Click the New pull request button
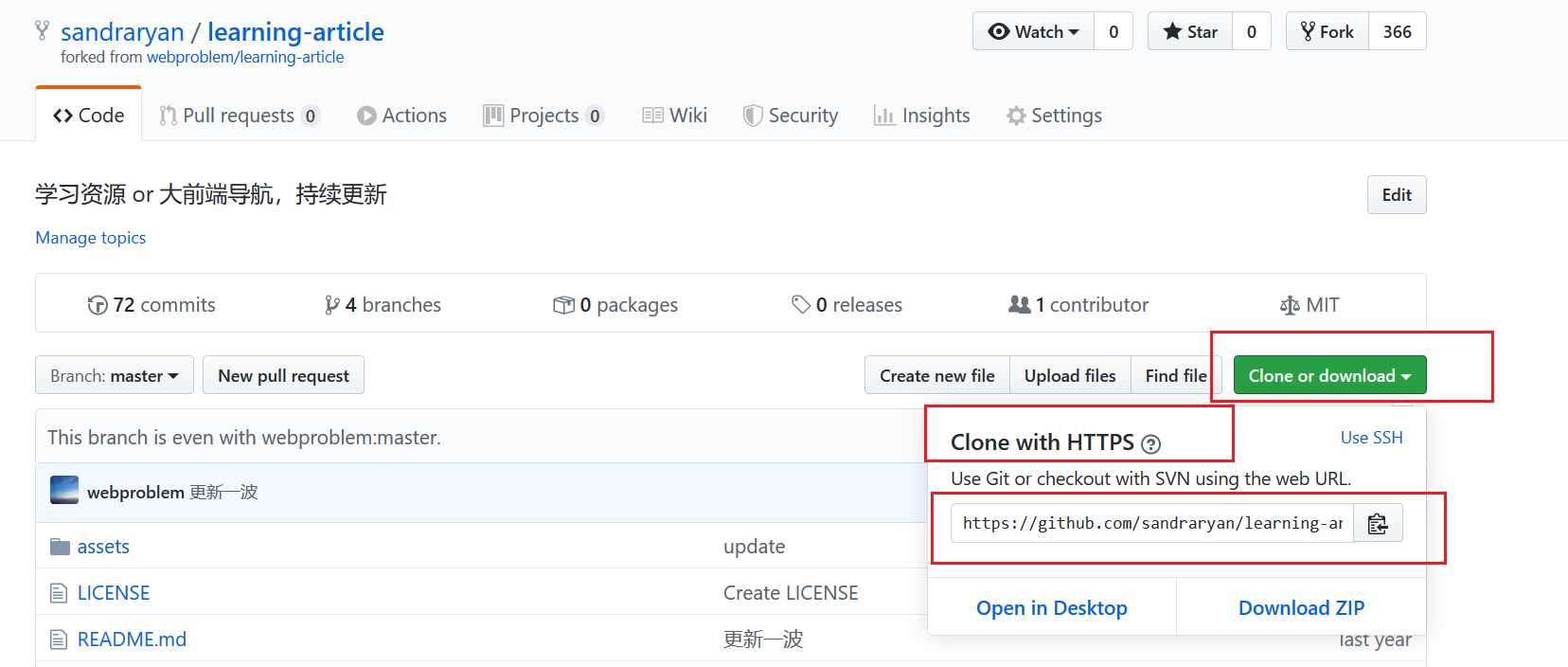The height and width of the screenshot is (667, 1568). click(283, 375)
